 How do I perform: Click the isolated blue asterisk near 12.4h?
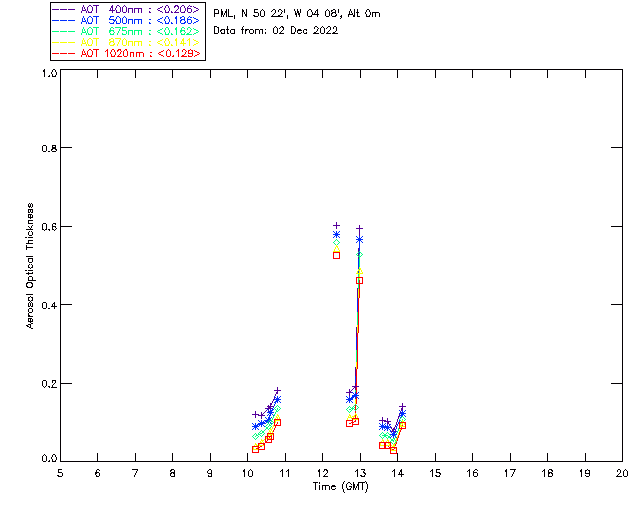(336, 234)
